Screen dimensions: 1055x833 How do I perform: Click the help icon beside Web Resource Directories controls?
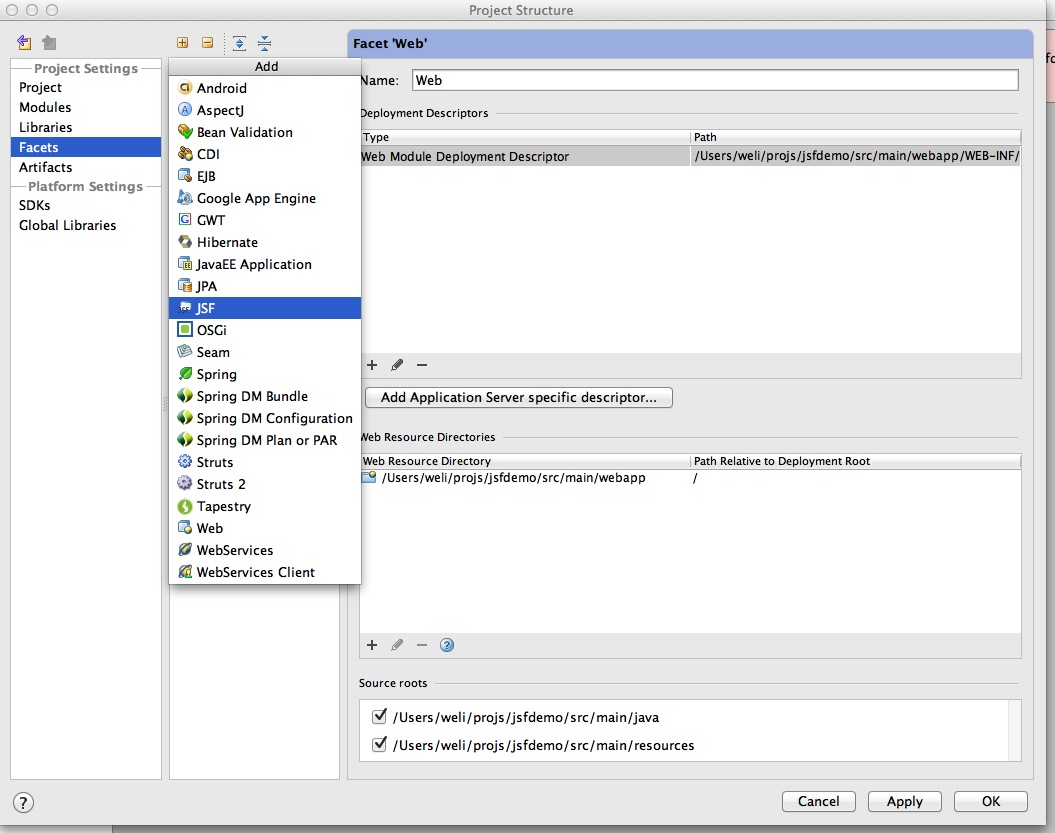pos(447,645)
